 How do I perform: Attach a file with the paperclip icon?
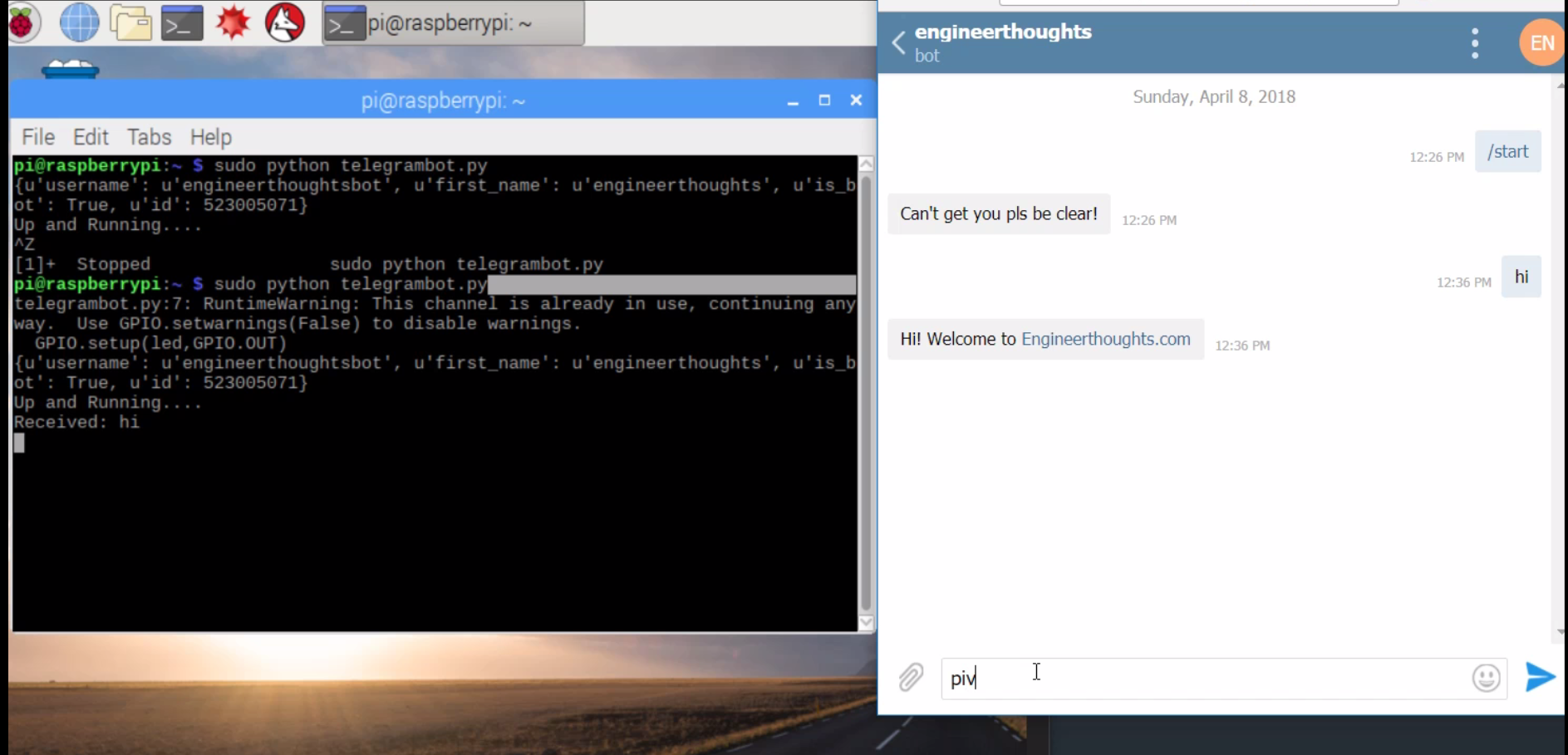pos(912,678)
